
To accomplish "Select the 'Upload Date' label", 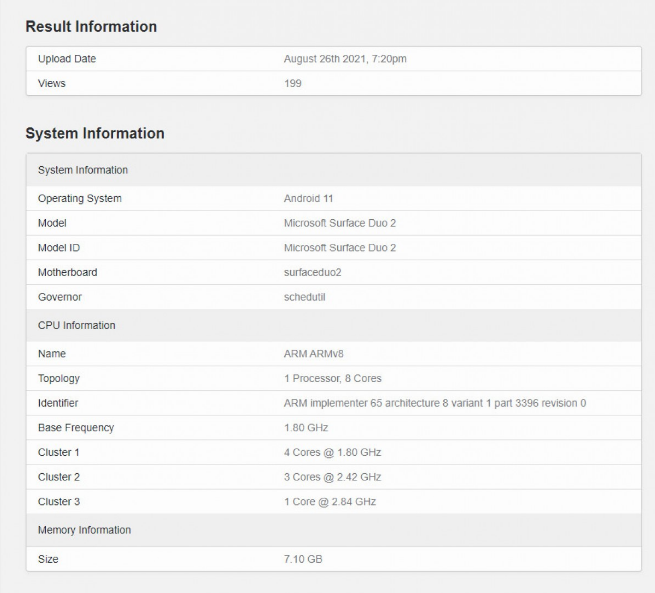I will click(67, 59).
